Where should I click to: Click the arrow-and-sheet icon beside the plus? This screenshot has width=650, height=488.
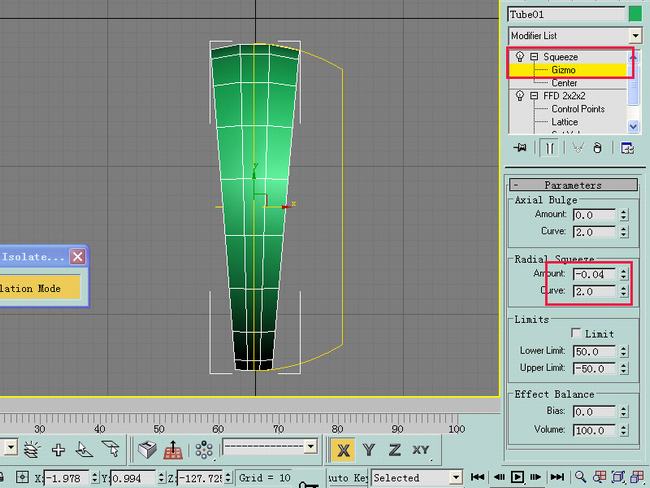(84, 450)
